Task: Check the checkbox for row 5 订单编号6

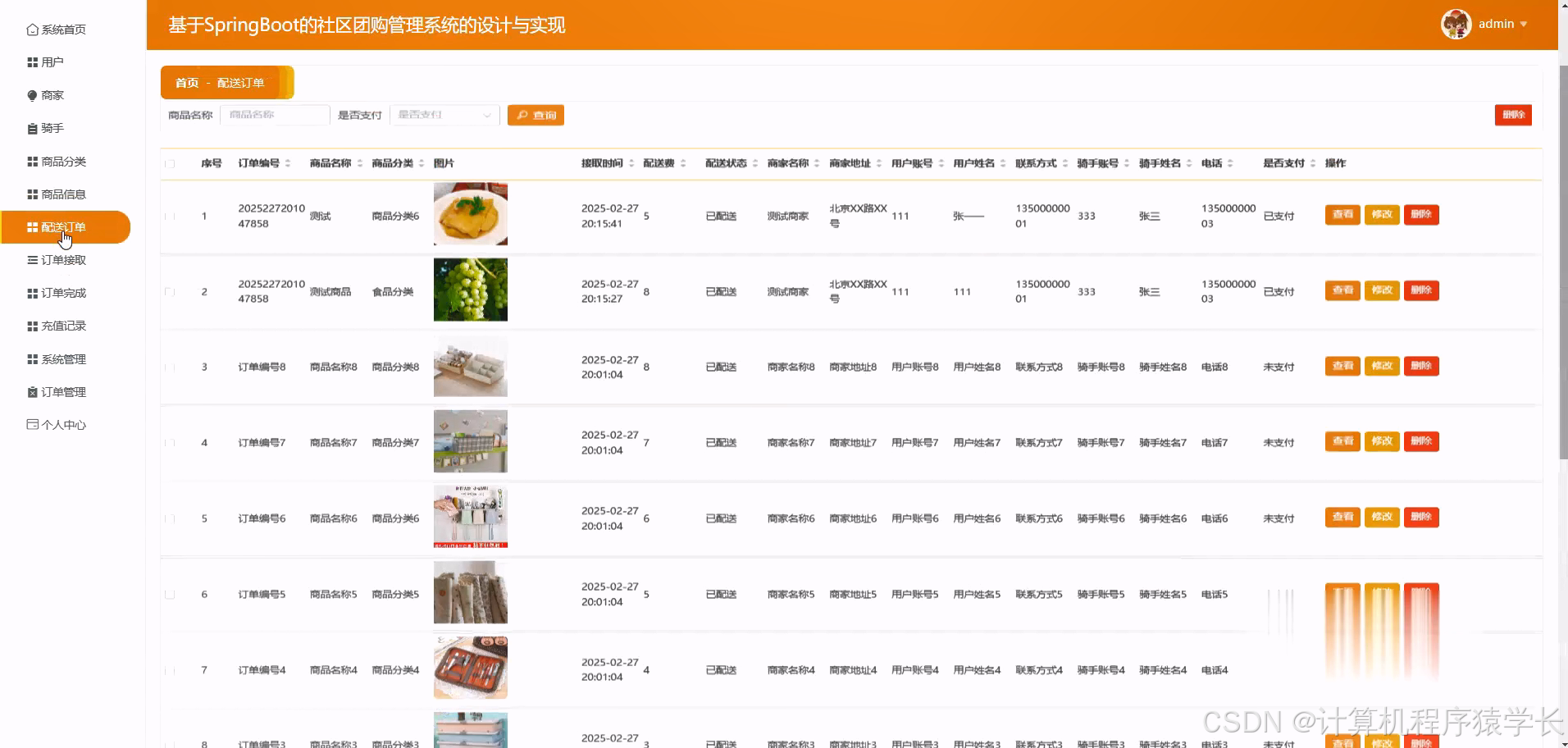Action: 170,519
